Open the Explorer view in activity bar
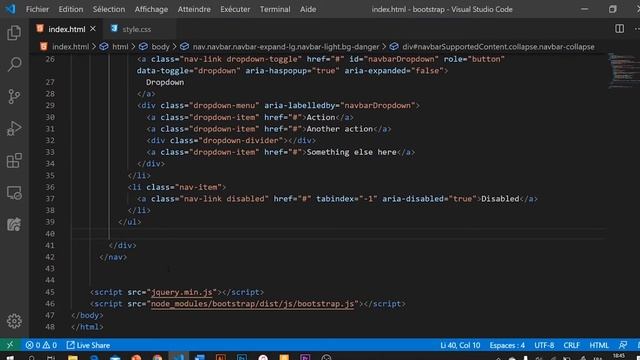The height and width of the screenshot is (360, 640). [14, 33]
